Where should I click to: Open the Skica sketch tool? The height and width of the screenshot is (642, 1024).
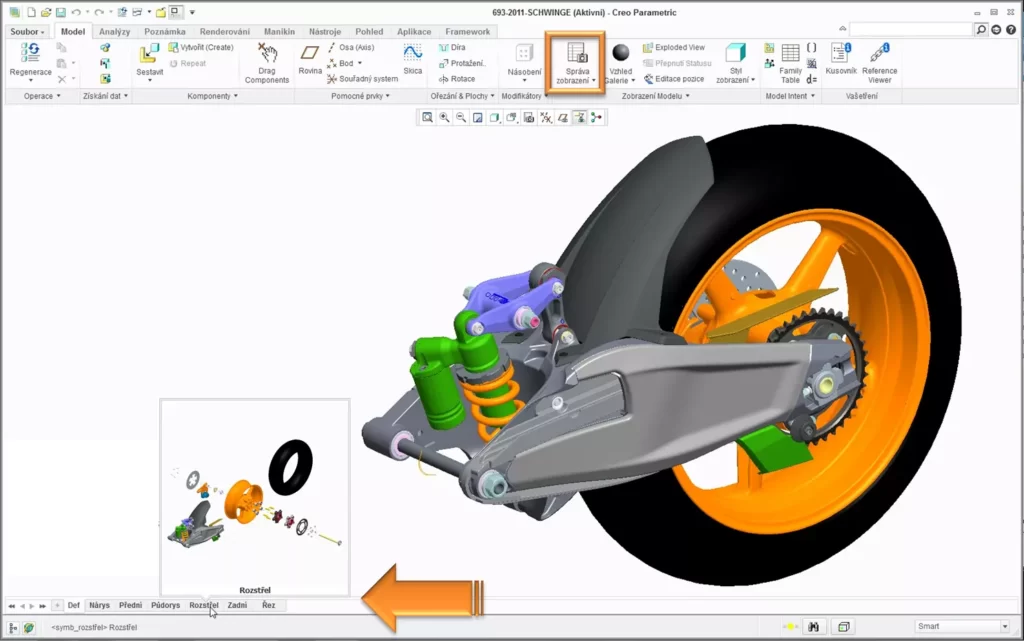(412, 59)
